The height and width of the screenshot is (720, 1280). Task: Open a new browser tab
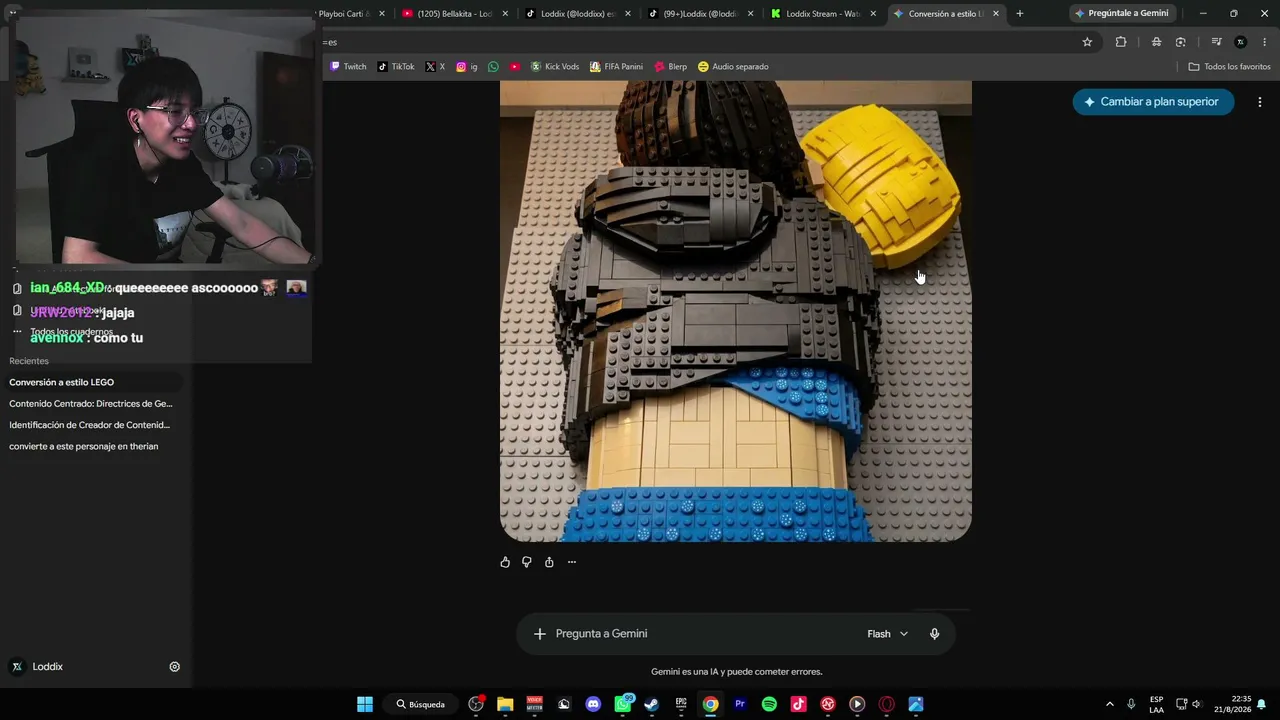tap(1020, 14)
